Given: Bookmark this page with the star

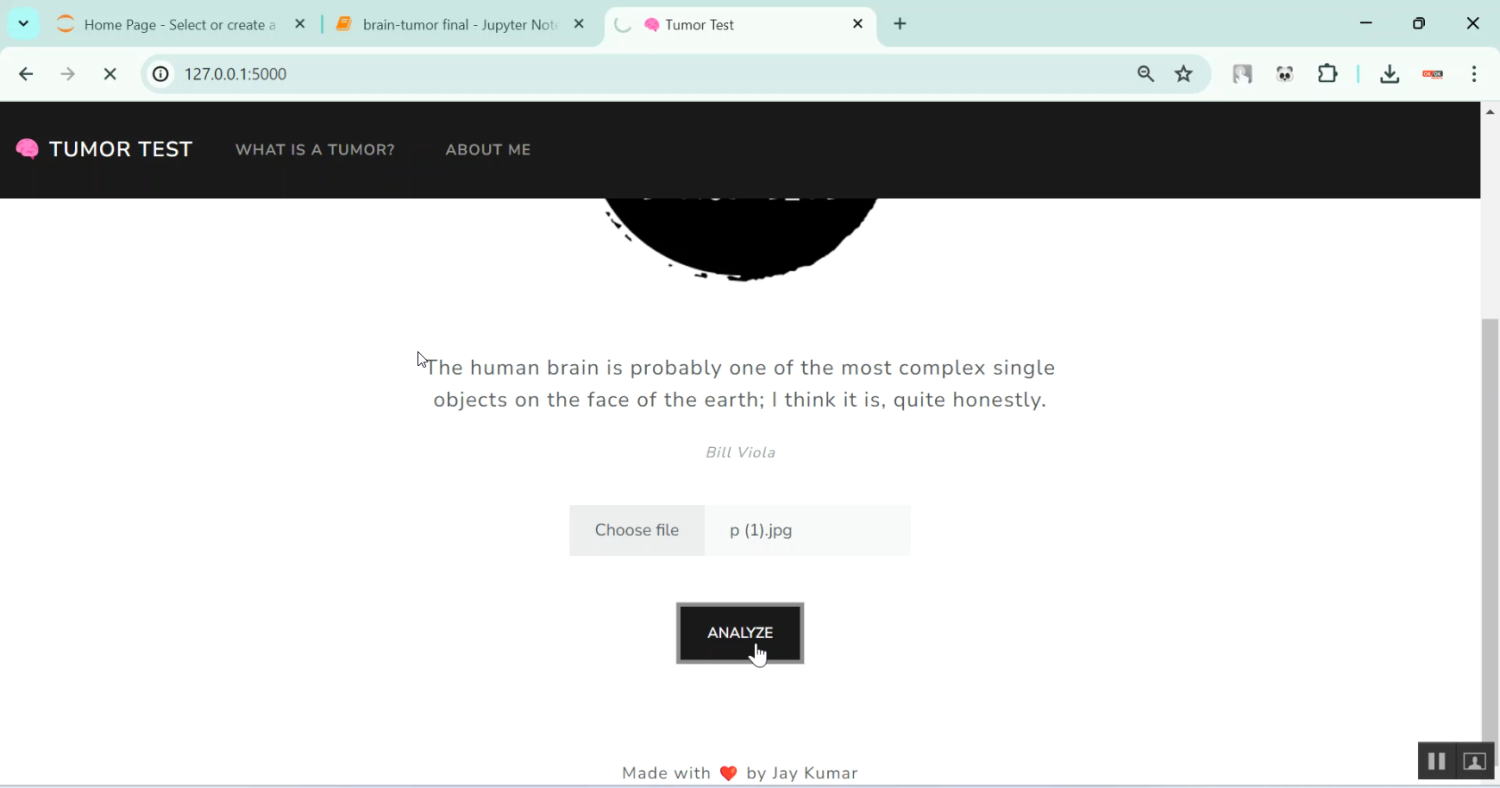Looking at the screenshot, I should [x=1184, y=74].
